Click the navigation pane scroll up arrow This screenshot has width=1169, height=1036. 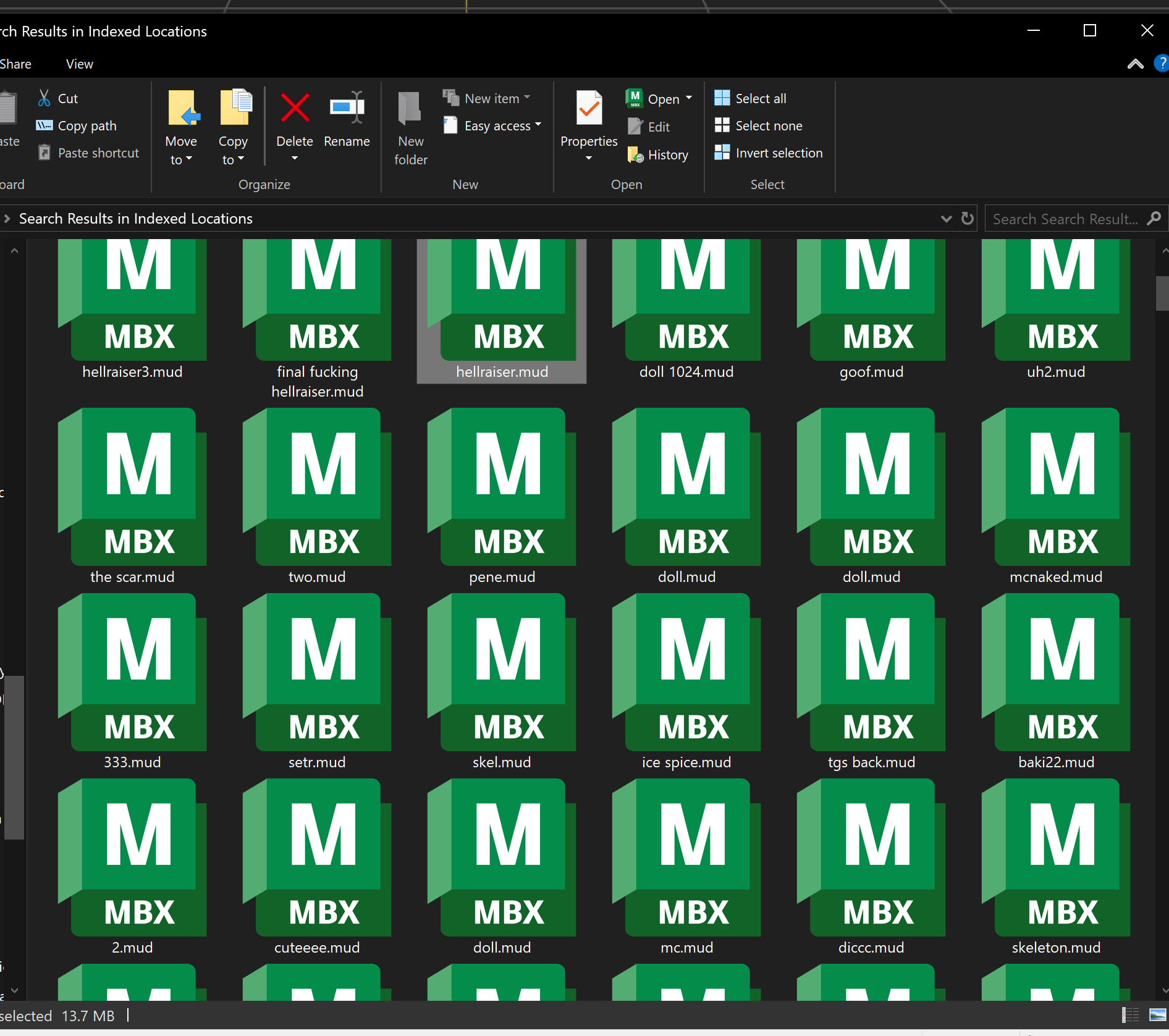point(14,251)
